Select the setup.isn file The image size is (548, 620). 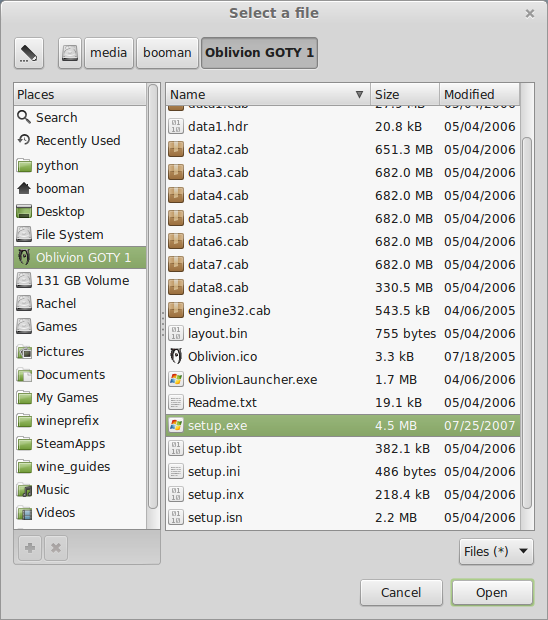coord(343,517)
